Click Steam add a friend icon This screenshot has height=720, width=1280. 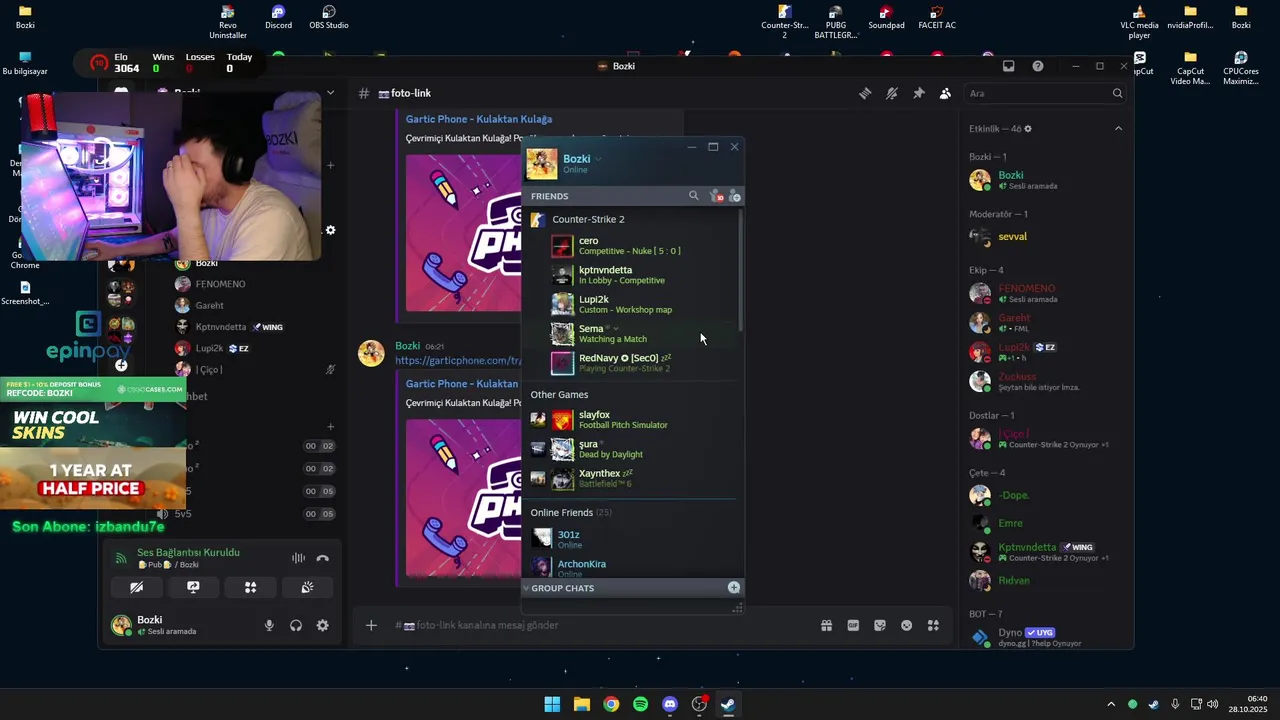pyautogui.click(x=735, y=196)
